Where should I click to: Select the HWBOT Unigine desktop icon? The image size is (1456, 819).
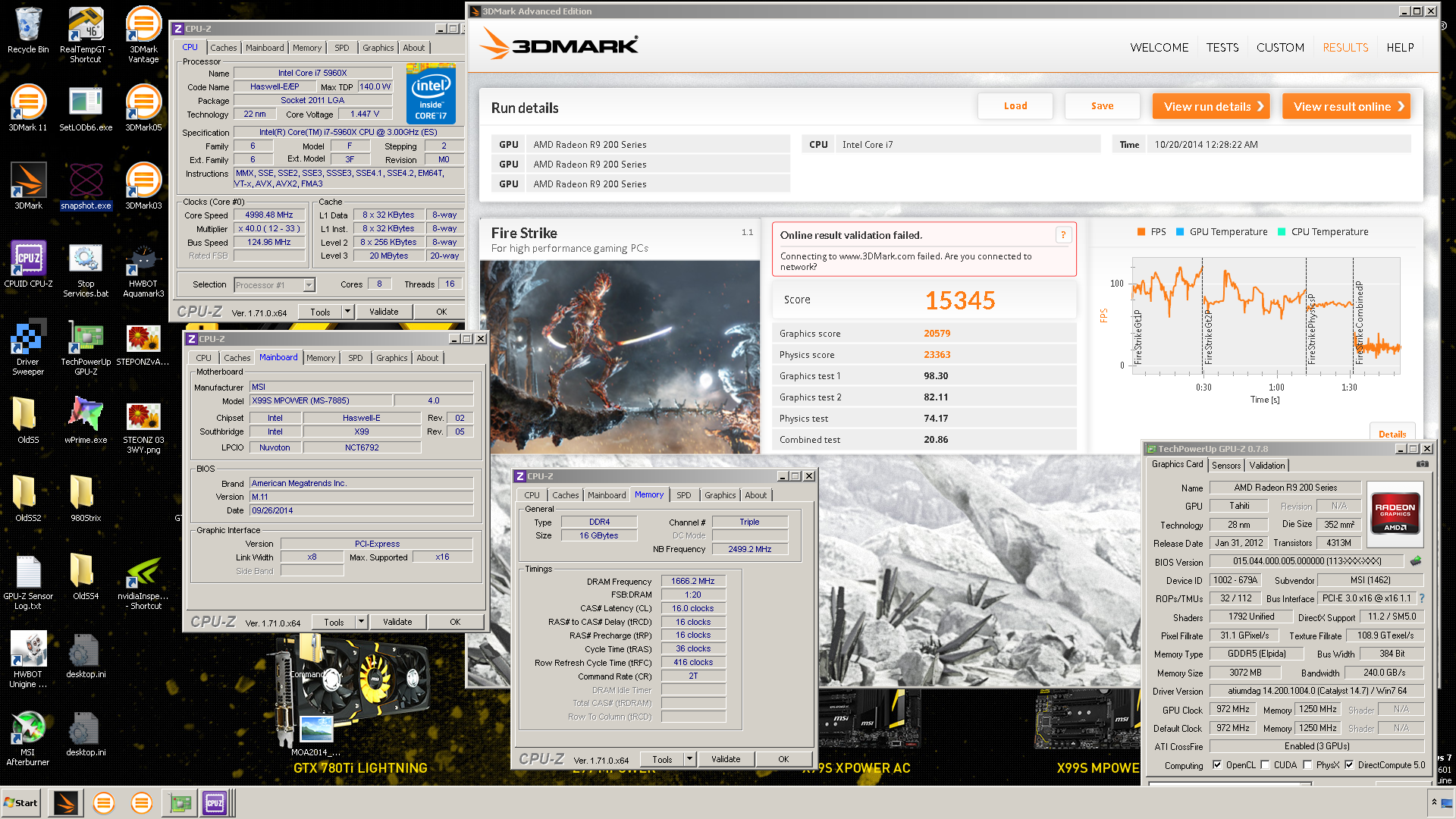28,660
